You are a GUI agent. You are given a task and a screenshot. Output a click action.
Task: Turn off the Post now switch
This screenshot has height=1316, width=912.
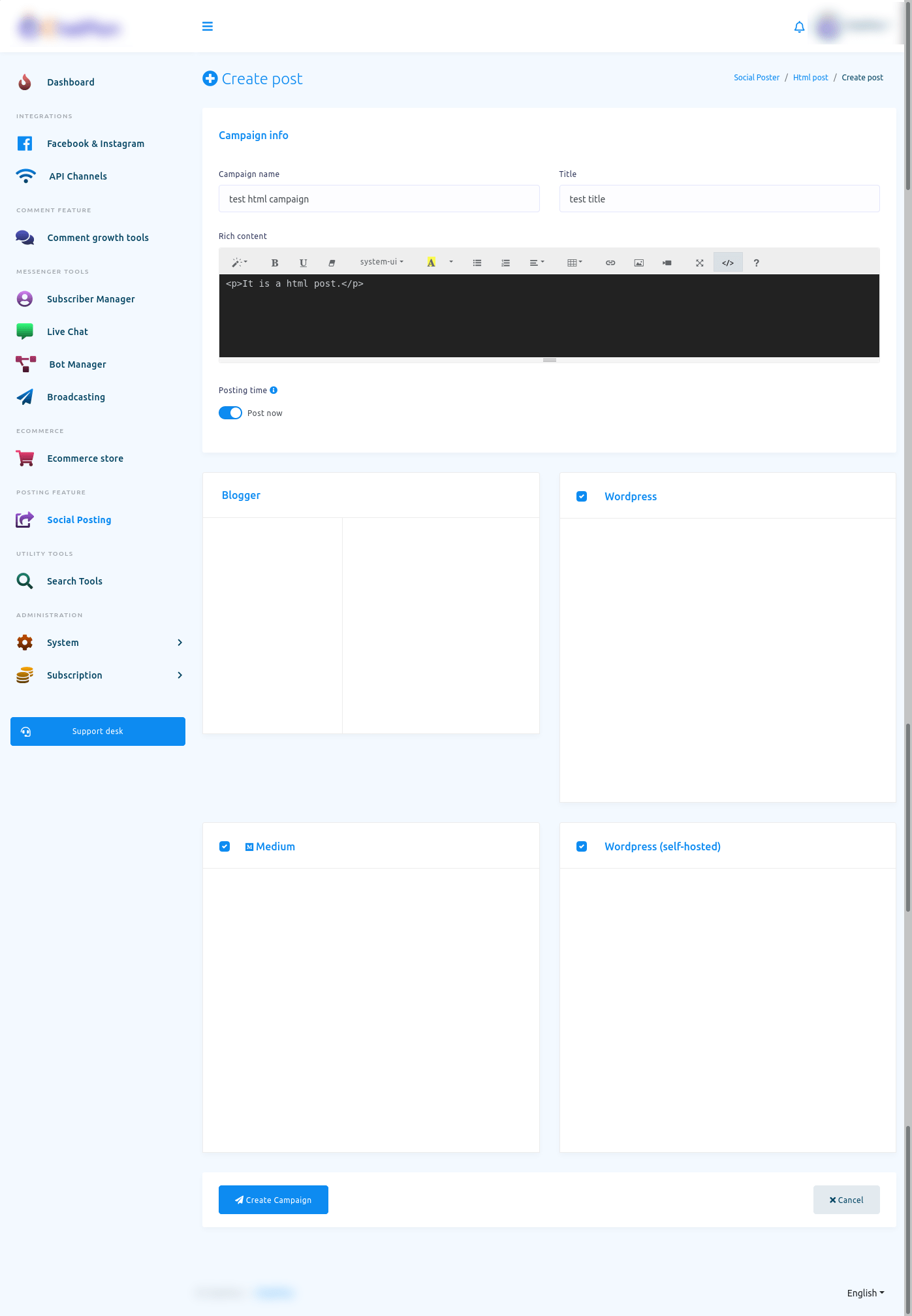230,413
